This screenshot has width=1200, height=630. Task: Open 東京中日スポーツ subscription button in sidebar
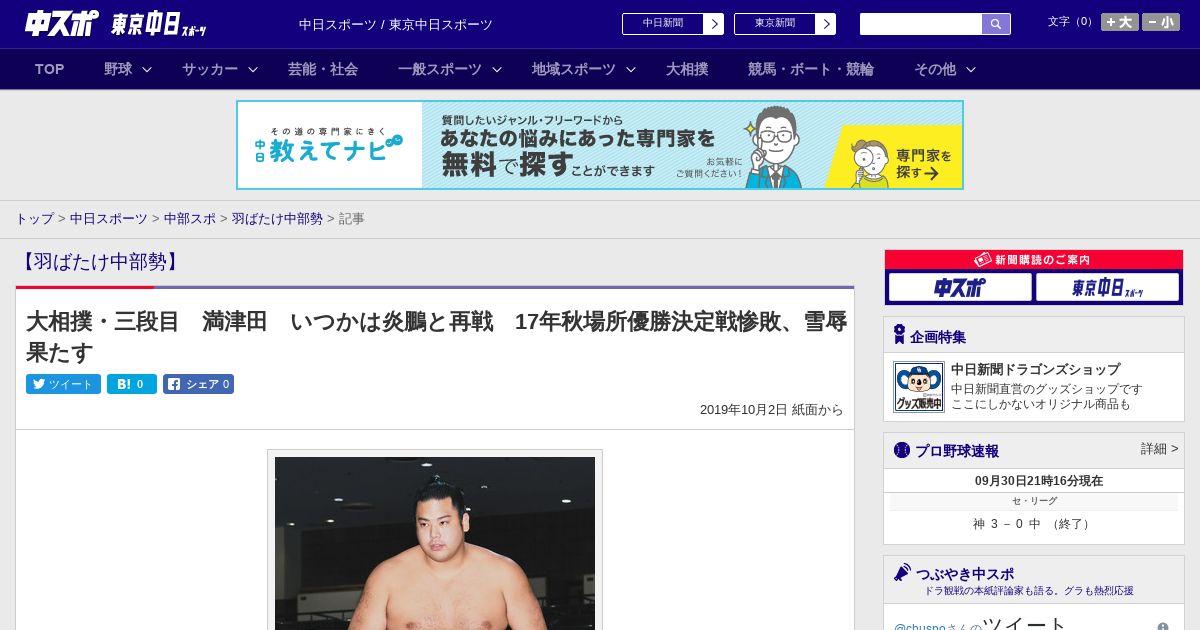[1107, 288]
